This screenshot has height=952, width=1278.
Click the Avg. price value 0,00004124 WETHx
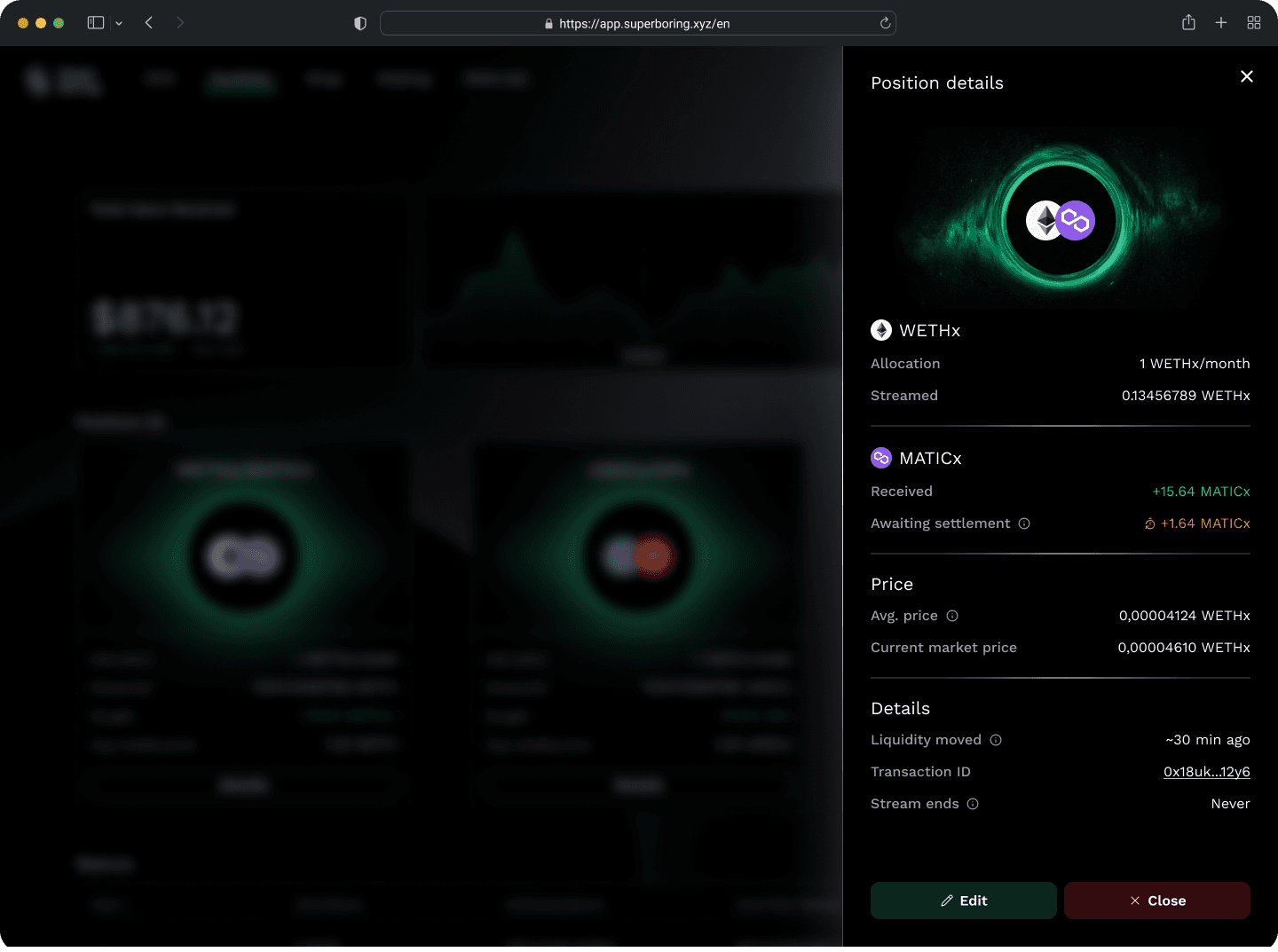1185,616
